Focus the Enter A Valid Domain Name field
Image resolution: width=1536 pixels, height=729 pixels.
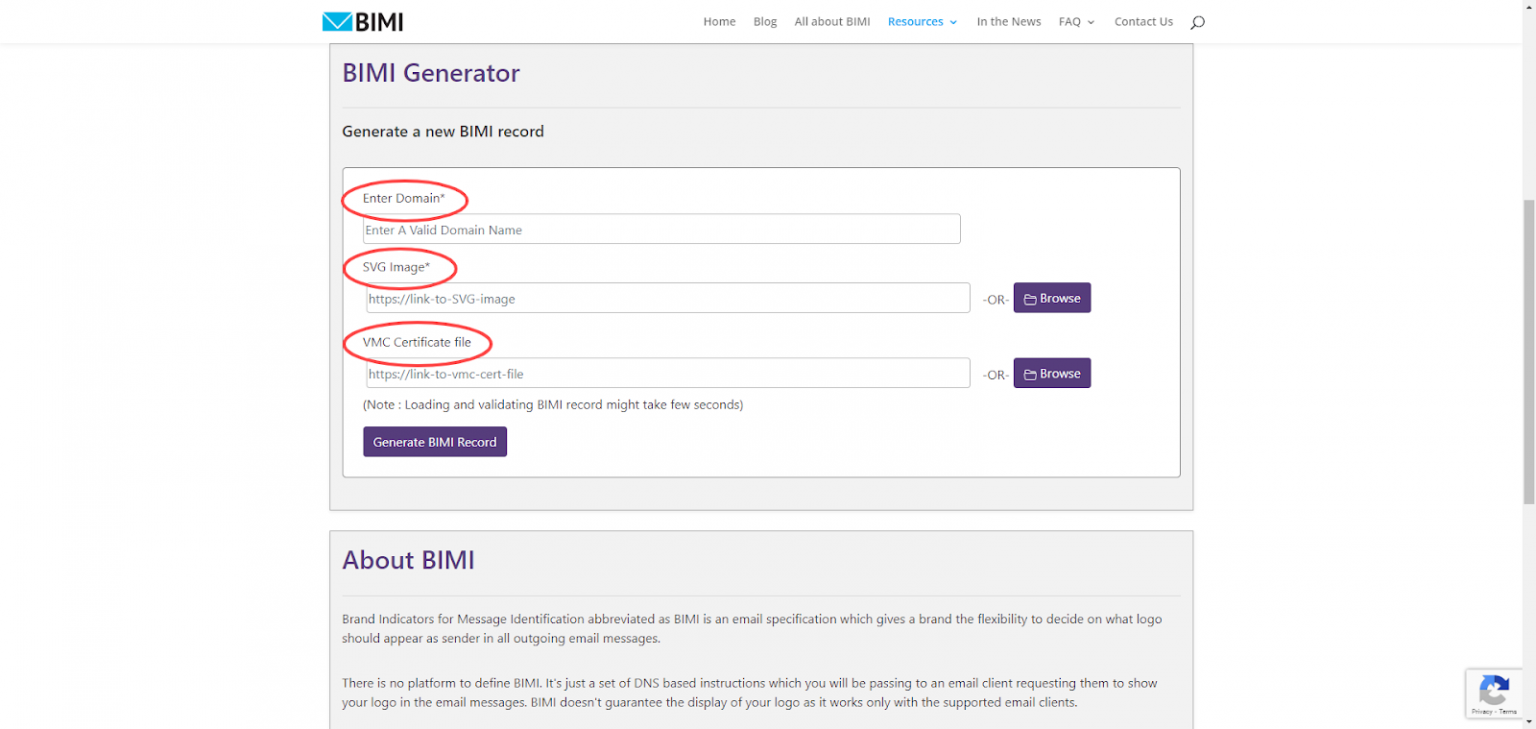pos(661,229)
